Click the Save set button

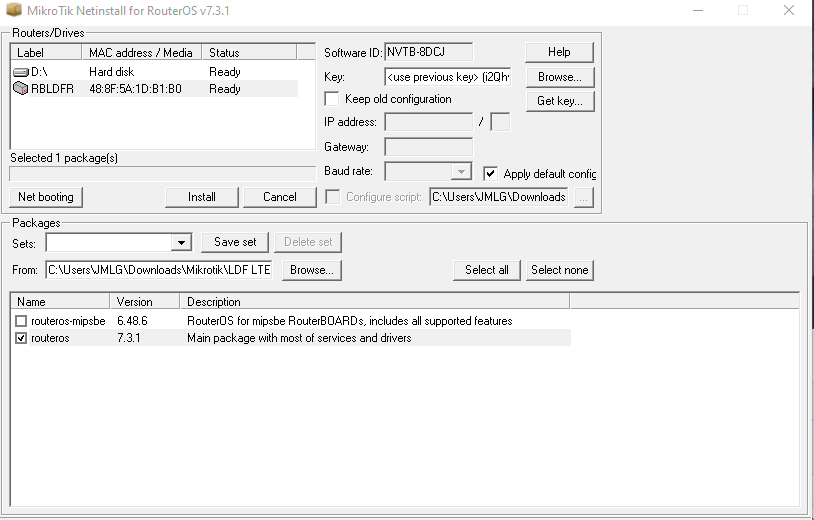pos(235,242)
